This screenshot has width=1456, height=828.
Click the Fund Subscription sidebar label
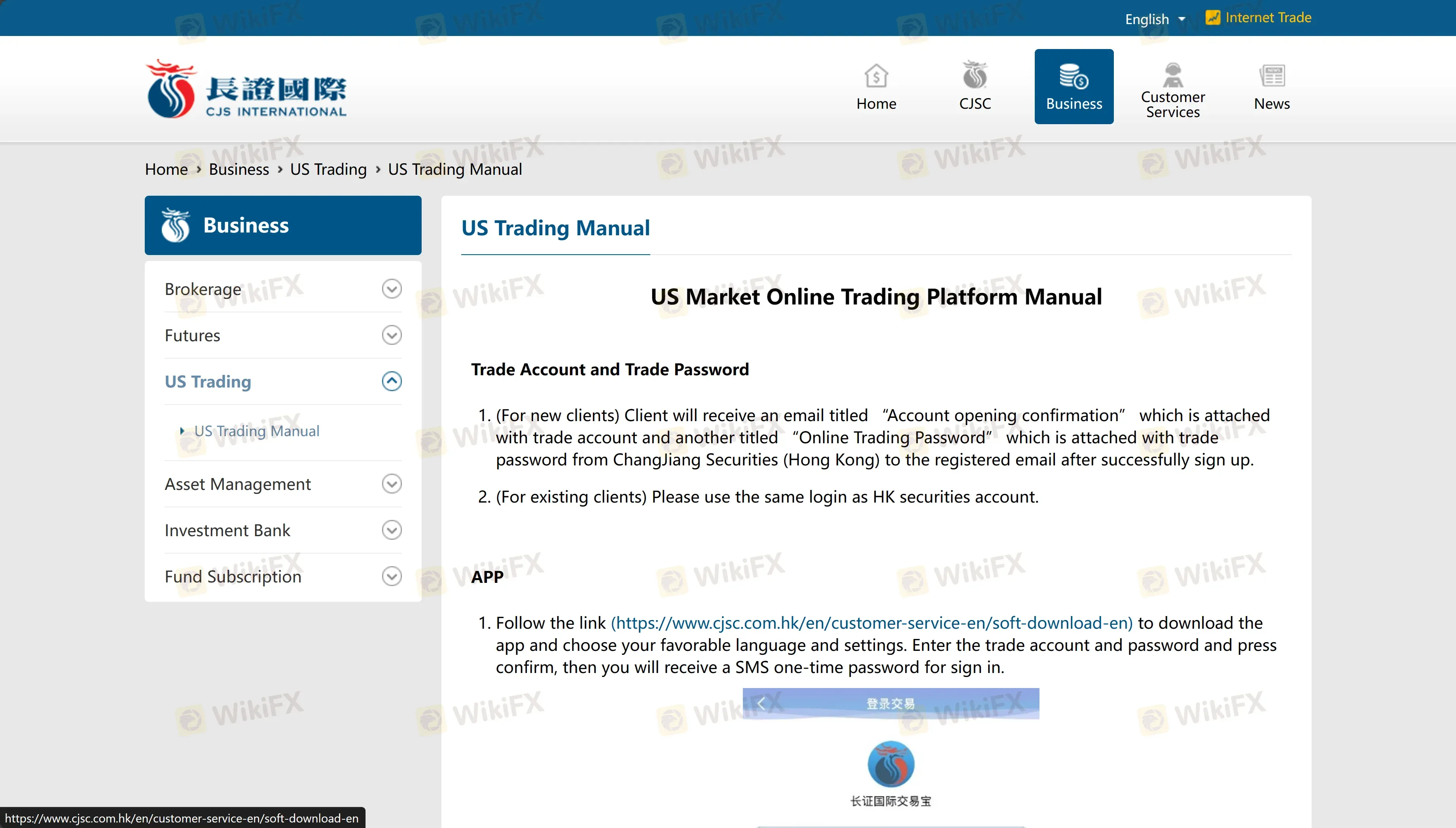click(x=233, y=576)
